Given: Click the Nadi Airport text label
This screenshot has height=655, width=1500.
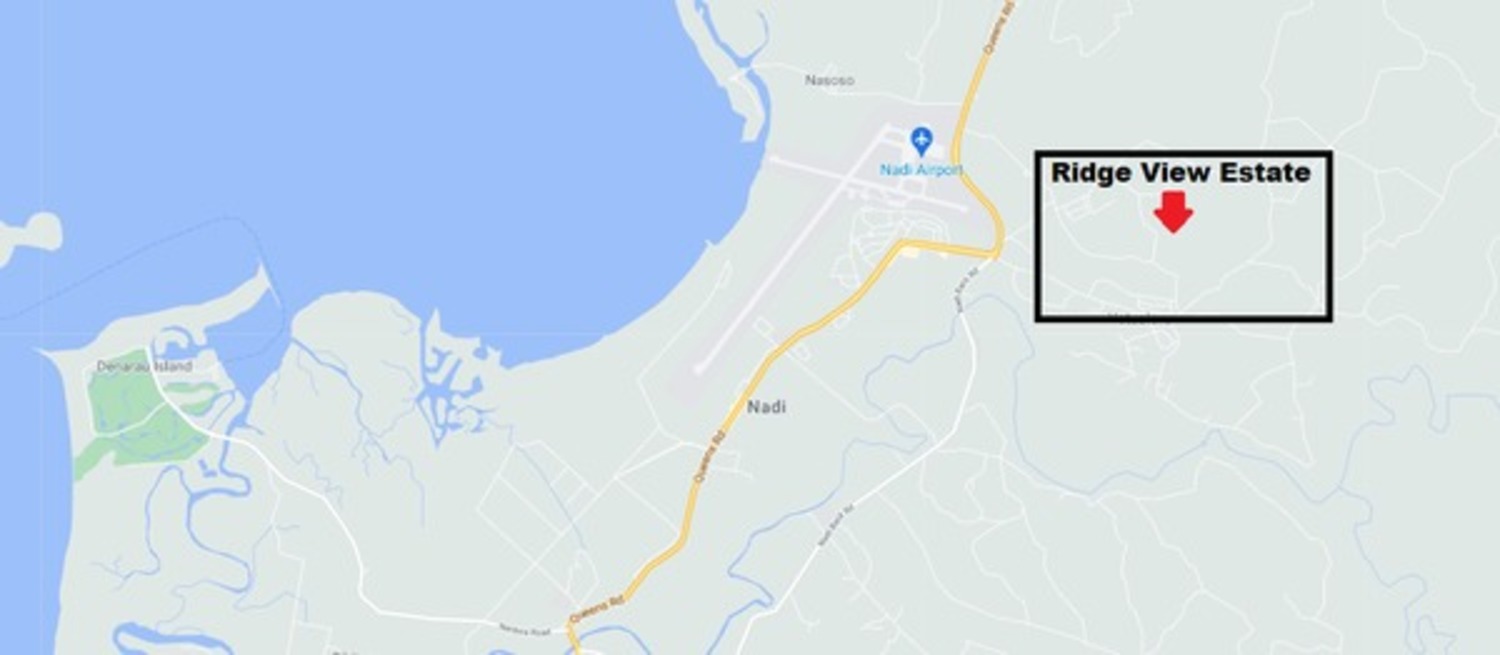Looking at the screenshot, I should pyautogui.click(x=921, y=170).
